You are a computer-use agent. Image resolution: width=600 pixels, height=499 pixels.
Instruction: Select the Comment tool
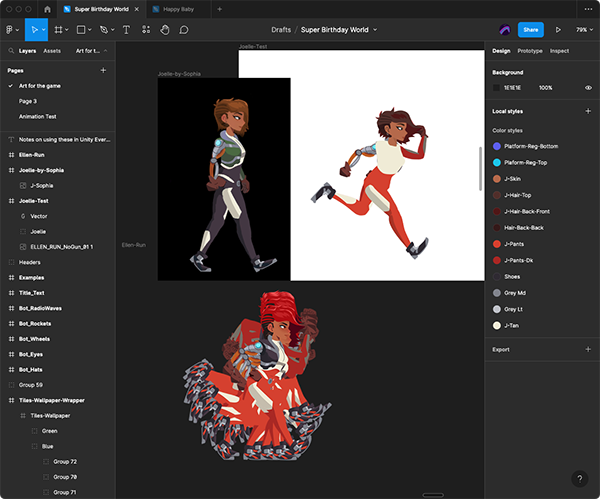(x=184, y=30)
